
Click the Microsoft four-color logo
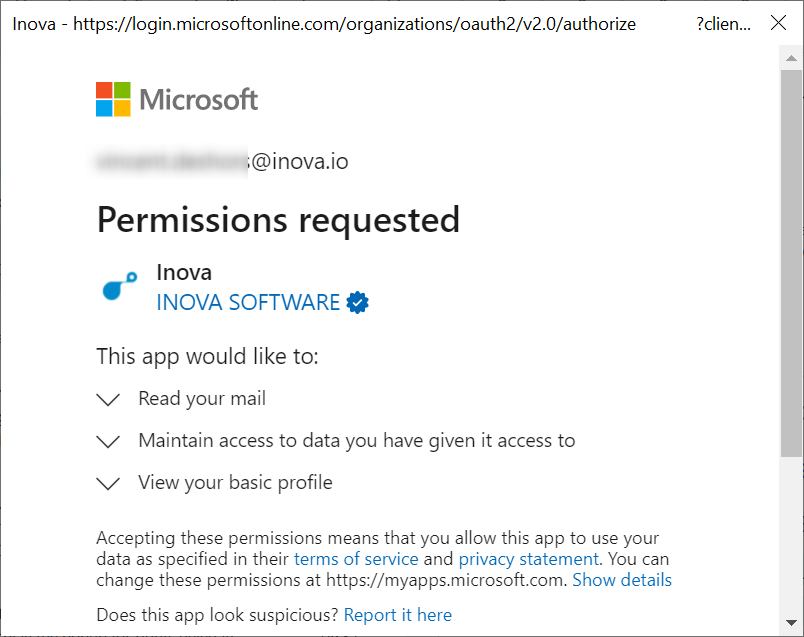coord(113,99)
